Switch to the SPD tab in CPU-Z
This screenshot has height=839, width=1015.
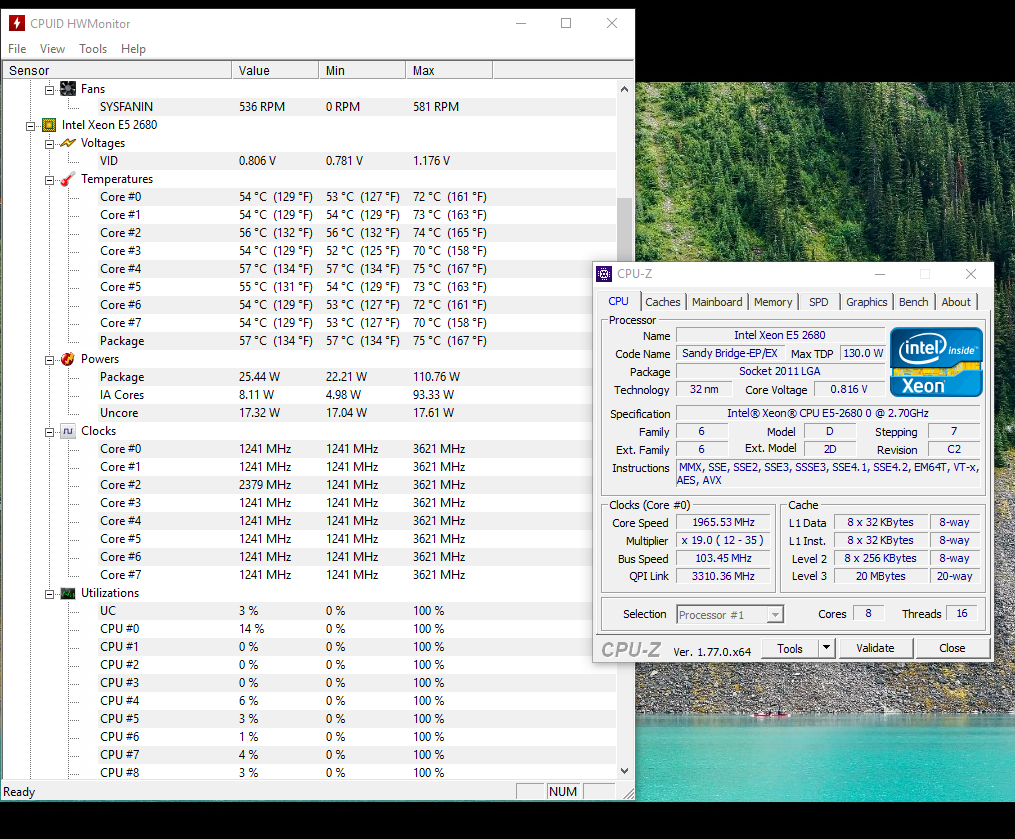819,302
